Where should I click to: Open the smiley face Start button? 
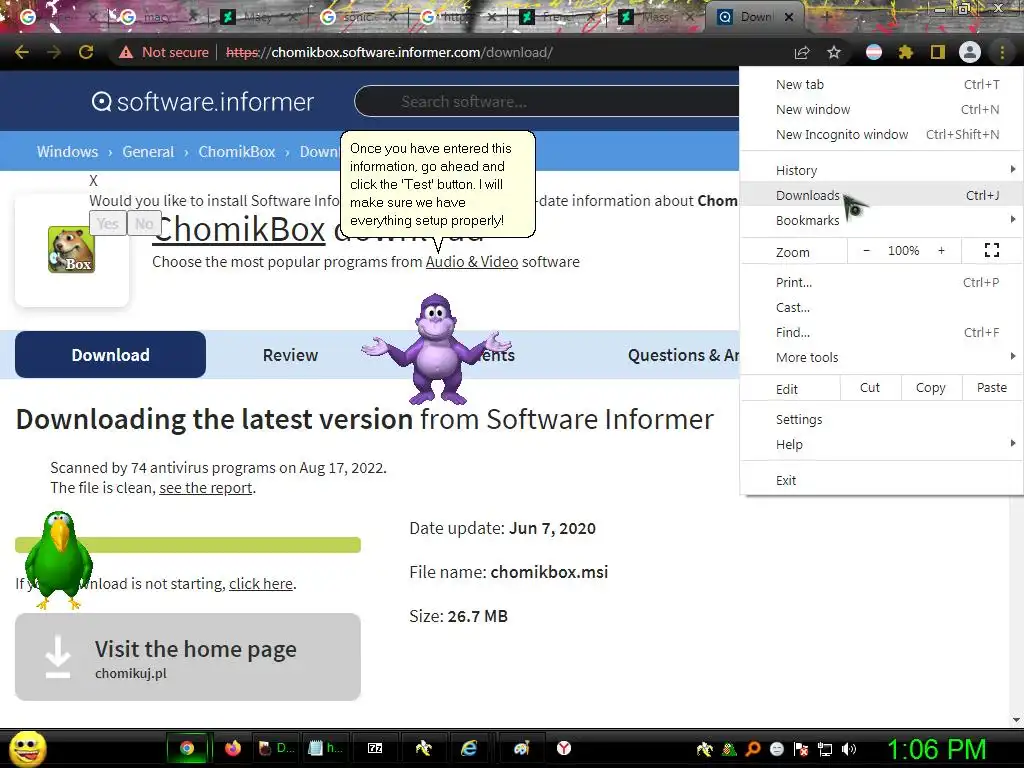point(27,748)
